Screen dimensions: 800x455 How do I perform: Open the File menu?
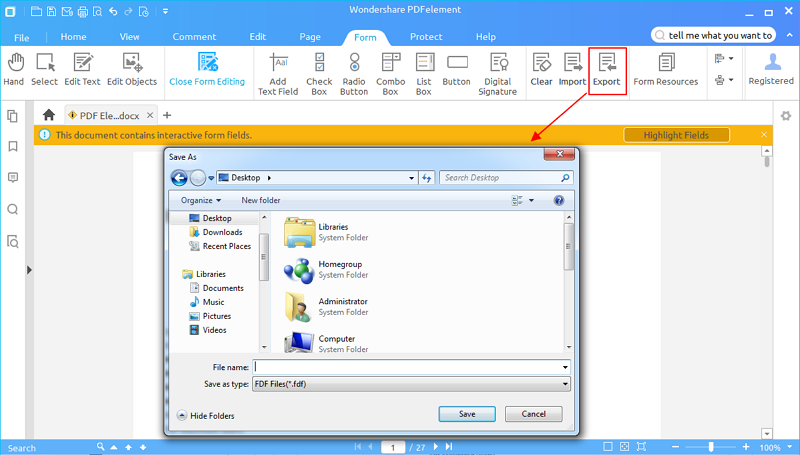[21, 37]
